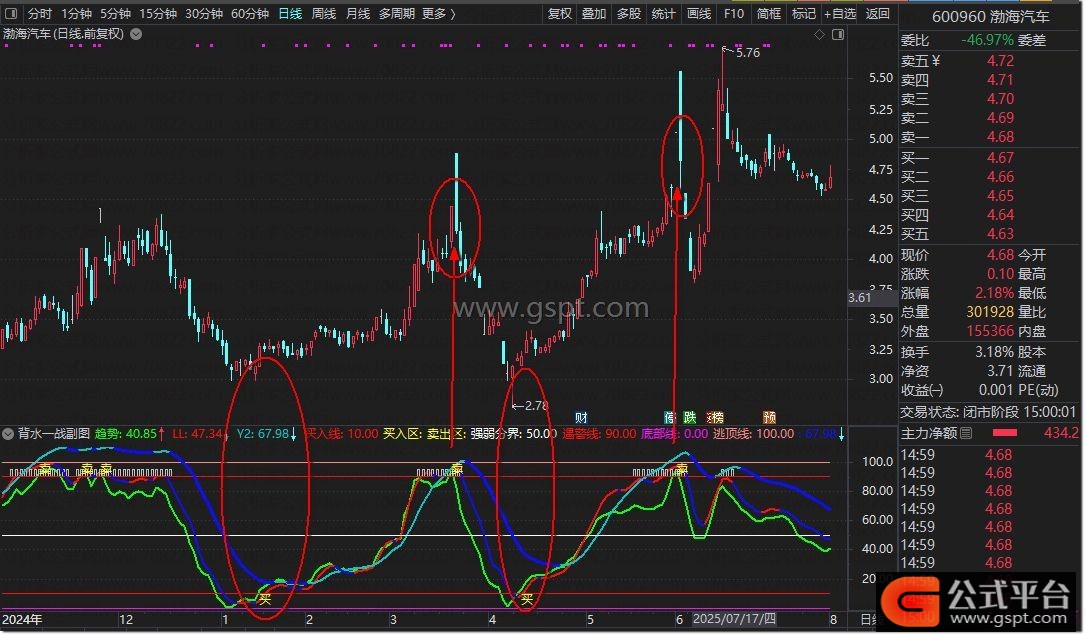The height and width of the screenshot is (635, 1086).
Task: Click the 5.76 high price label
Action: [x=748, y=53]
